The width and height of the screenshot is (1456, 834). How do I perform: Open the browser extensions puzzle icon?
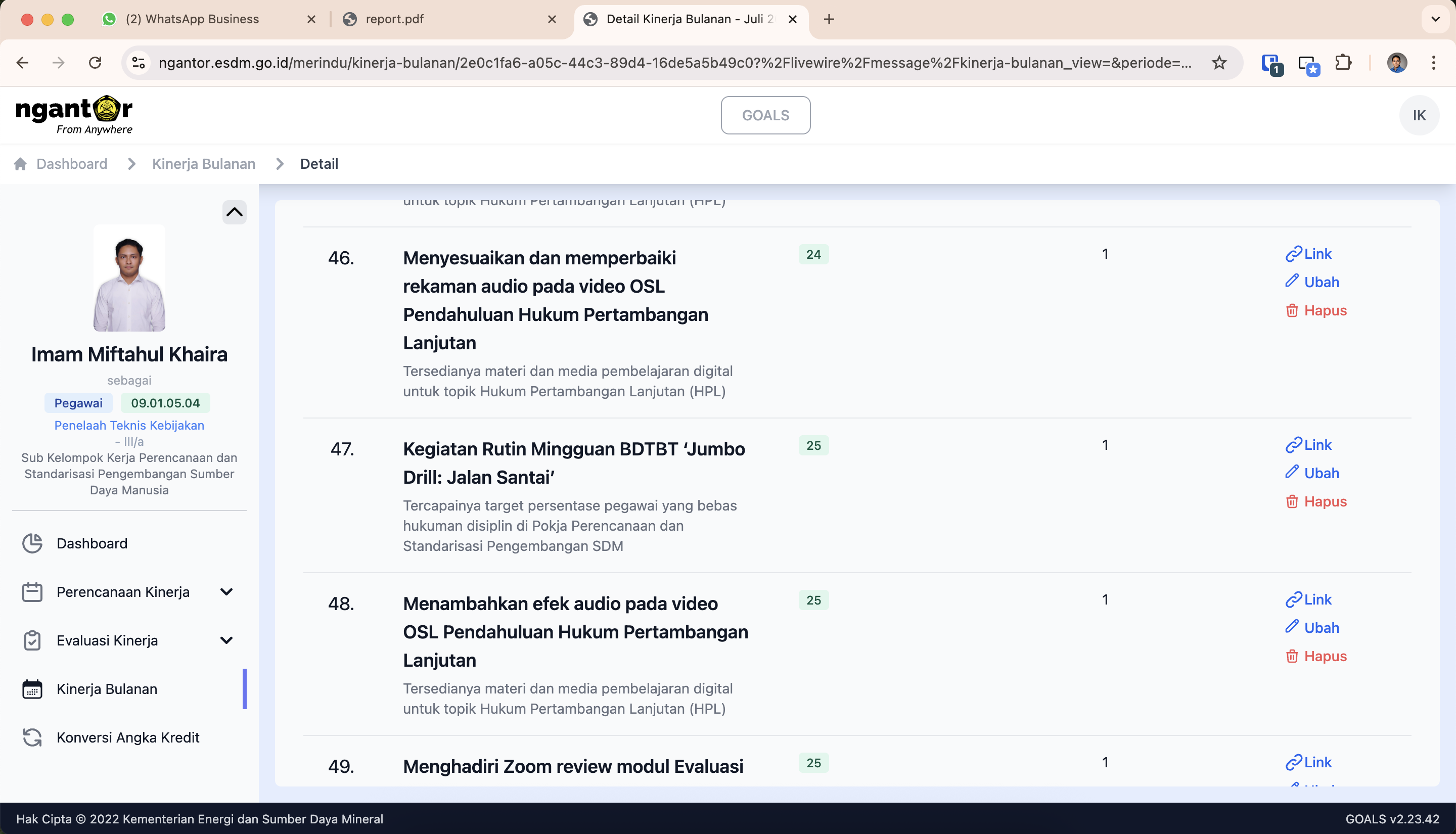tap(1343, 63)
